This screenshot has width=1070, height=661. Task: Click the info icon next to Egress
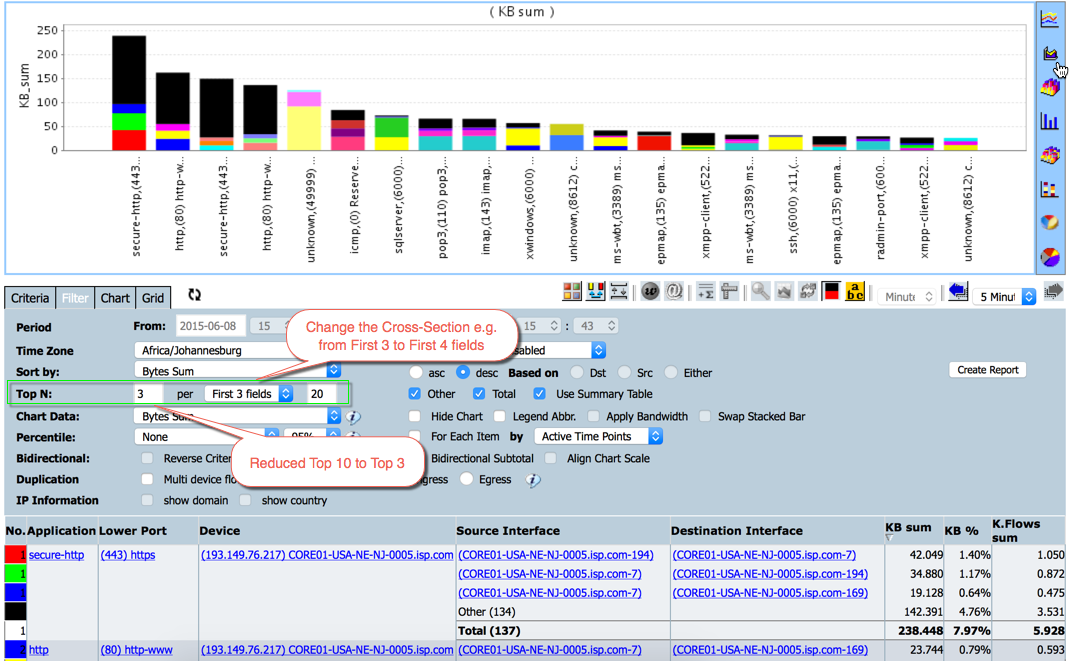point(533,480)
